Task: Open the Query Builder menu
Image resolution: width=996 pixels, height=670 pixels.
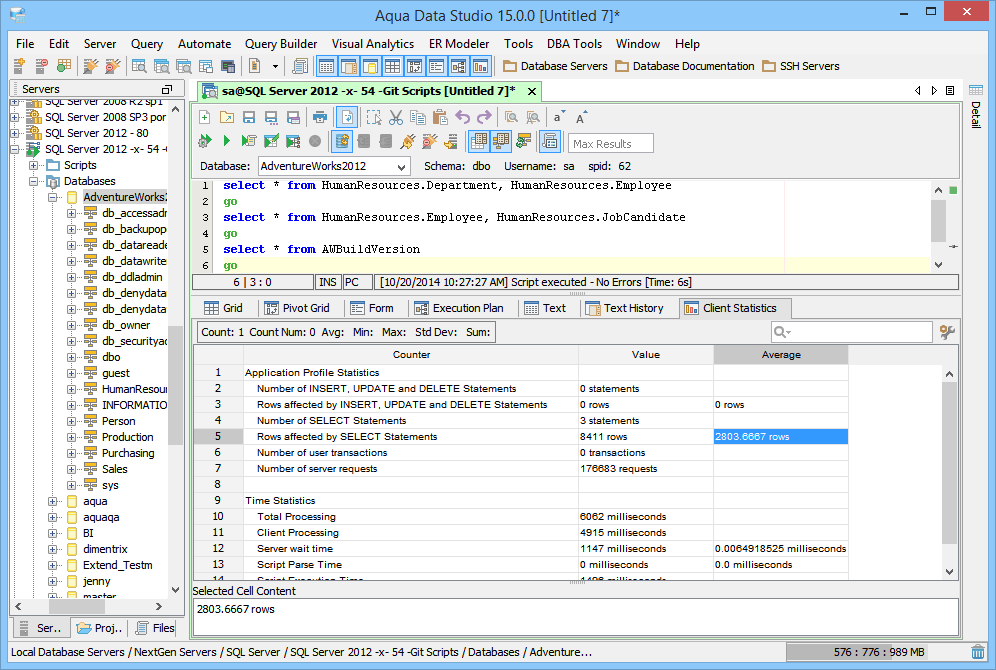Action: coord(281,44)
